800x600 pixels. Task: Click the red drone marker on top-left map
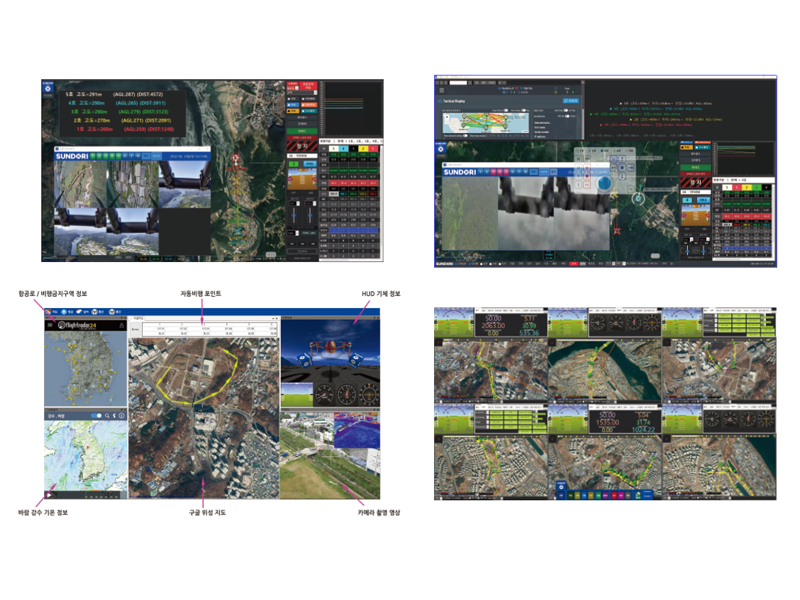[237, 158]
